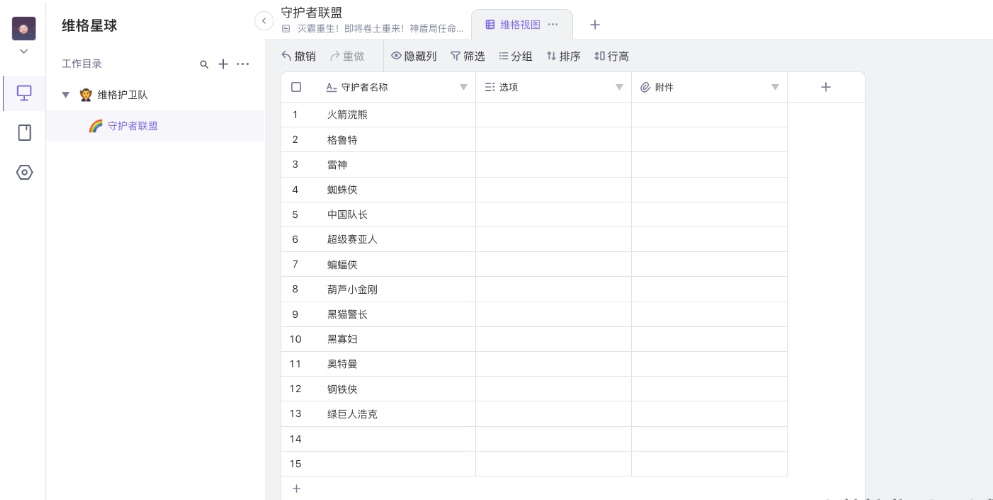The width and height of the screenshot is (993, 500).
Task: Open the 维格视图 tab more options dots
Action: point(553,25)
